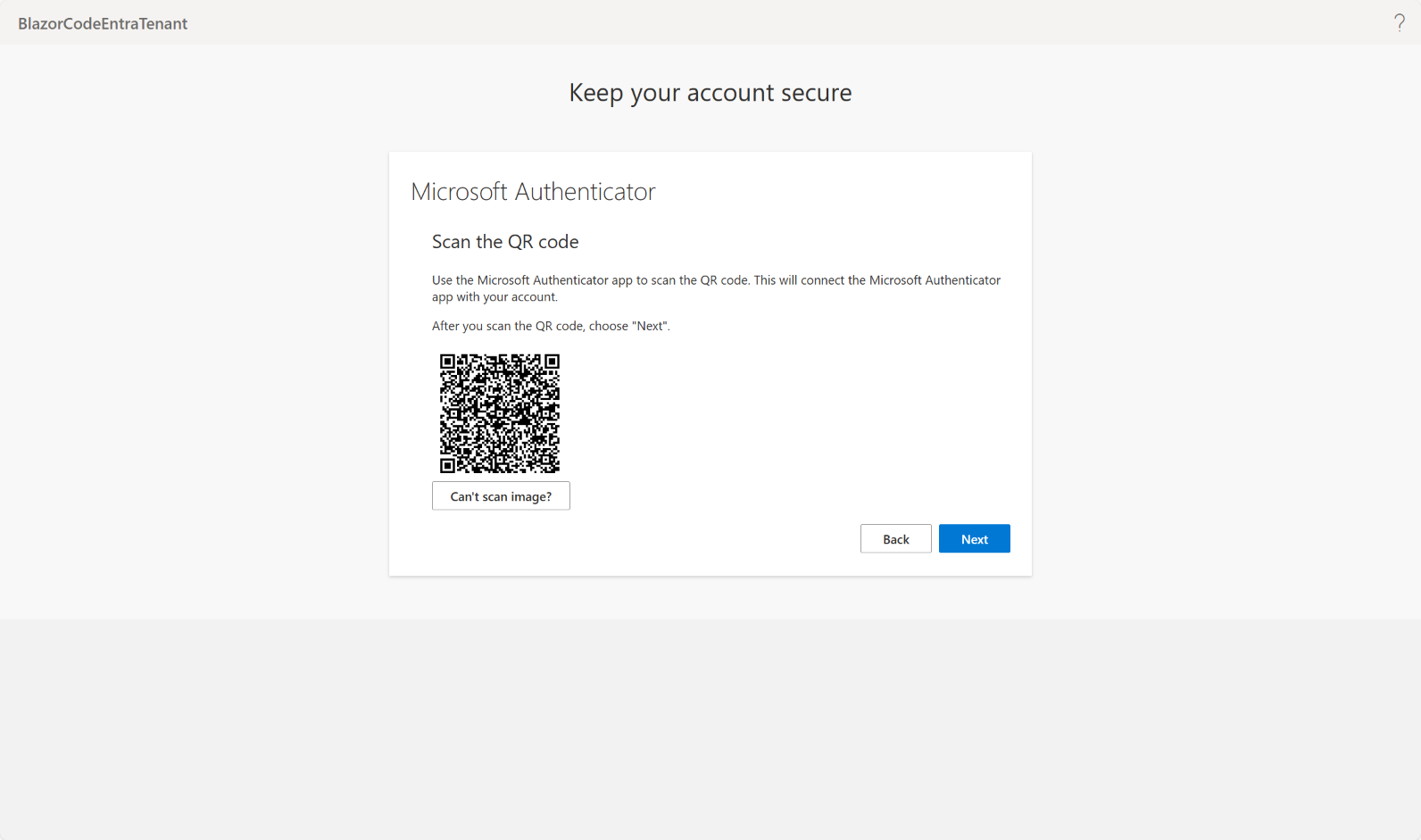Screen dimensions: 1421x840
Task: Click the "After you scan the QR code" sentence
Action: (551, 326)
